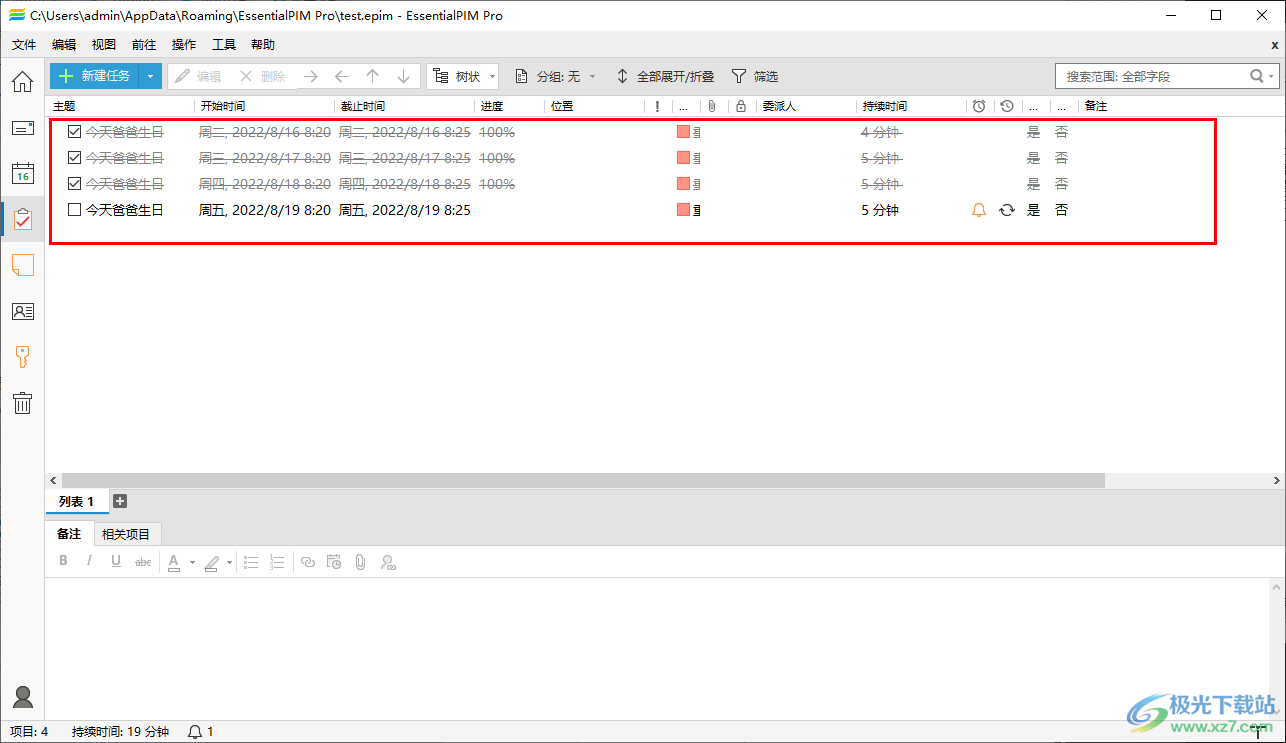Image resolution: width=1286 pixels, height=743 pixels.
Task: Apply italic formatting in notes editor
Action: click(x=89, y=561)
